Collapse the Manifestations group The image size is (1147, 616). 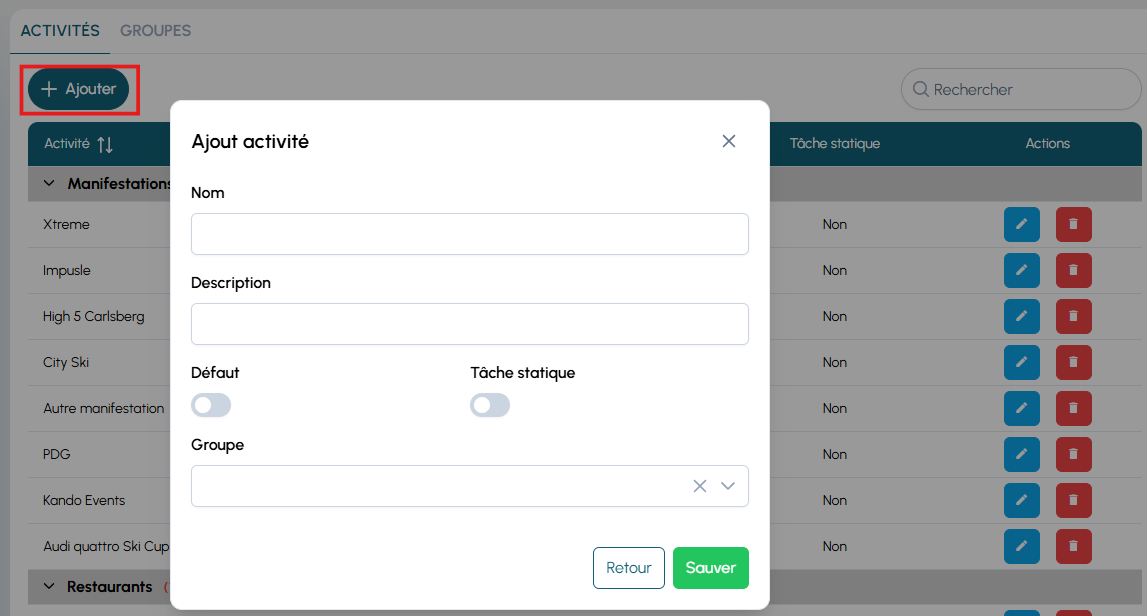tap(49, 184)
